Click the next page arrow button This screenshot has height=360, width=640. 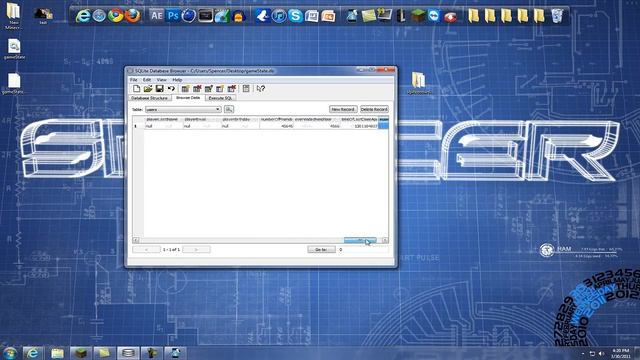click(196, 249)
